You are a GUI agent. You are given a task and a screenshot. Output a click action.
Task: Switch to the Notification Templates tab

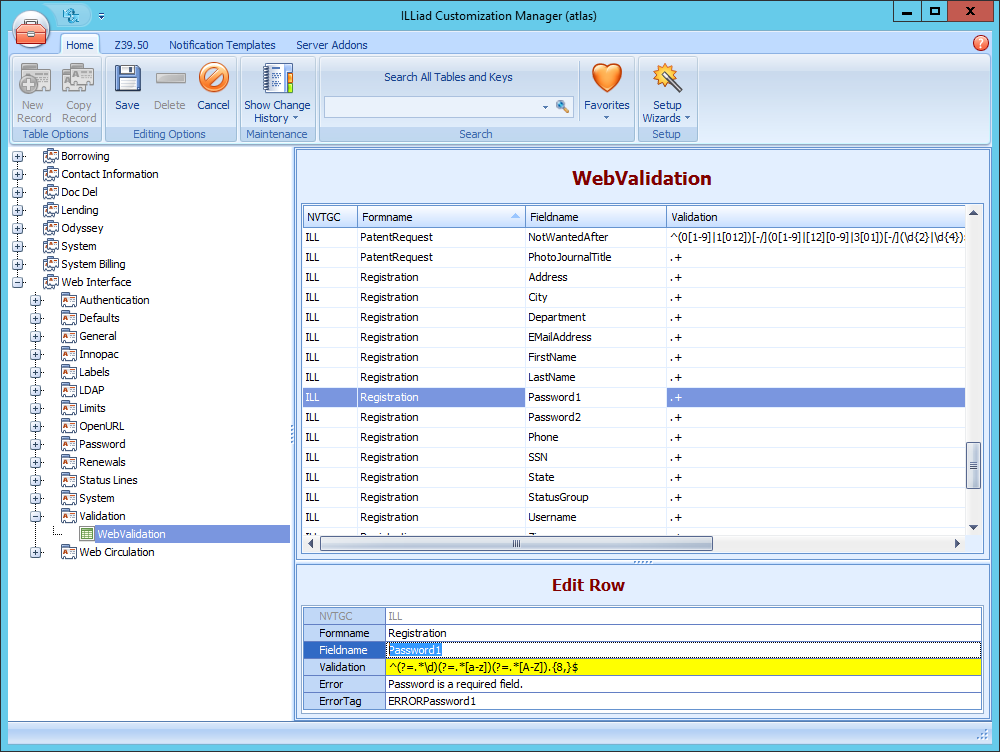(x=222, y=44)
